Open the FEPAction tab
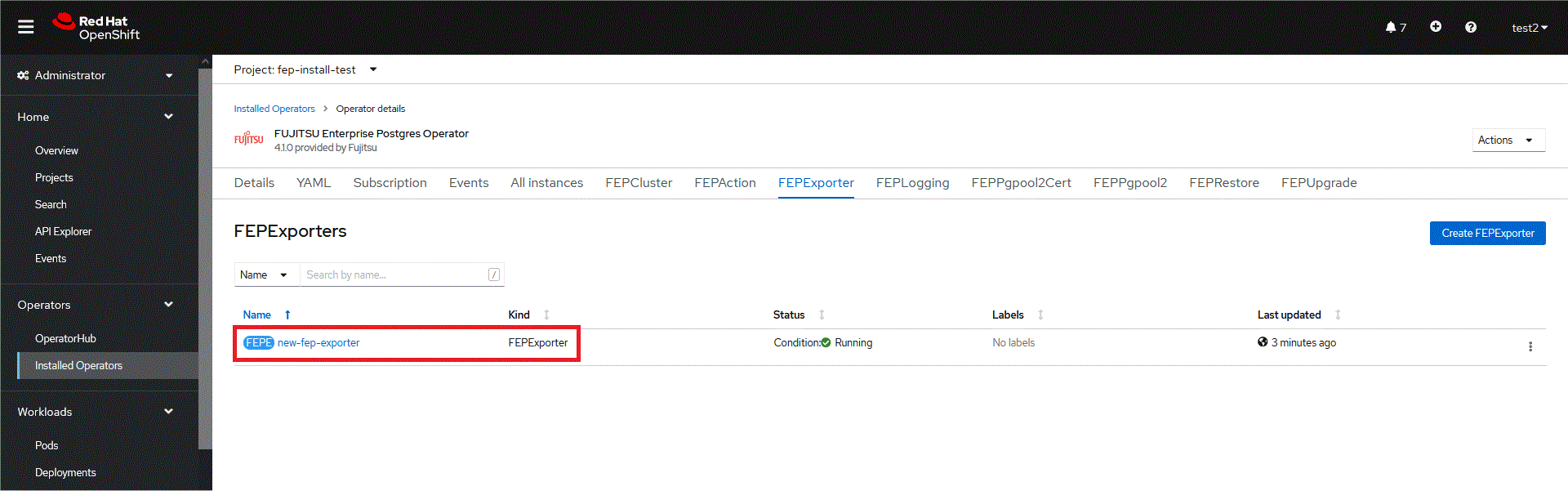This screenshot has width=1568, height=491. pos(725,183)
